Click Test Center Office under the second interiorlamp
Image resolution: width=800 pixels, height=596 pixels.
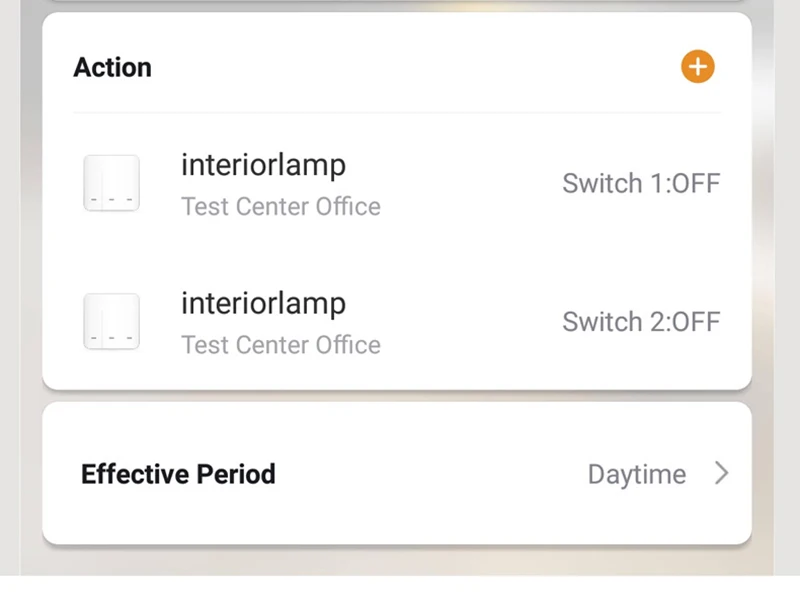pyautogui.click(x=280, y=345)
